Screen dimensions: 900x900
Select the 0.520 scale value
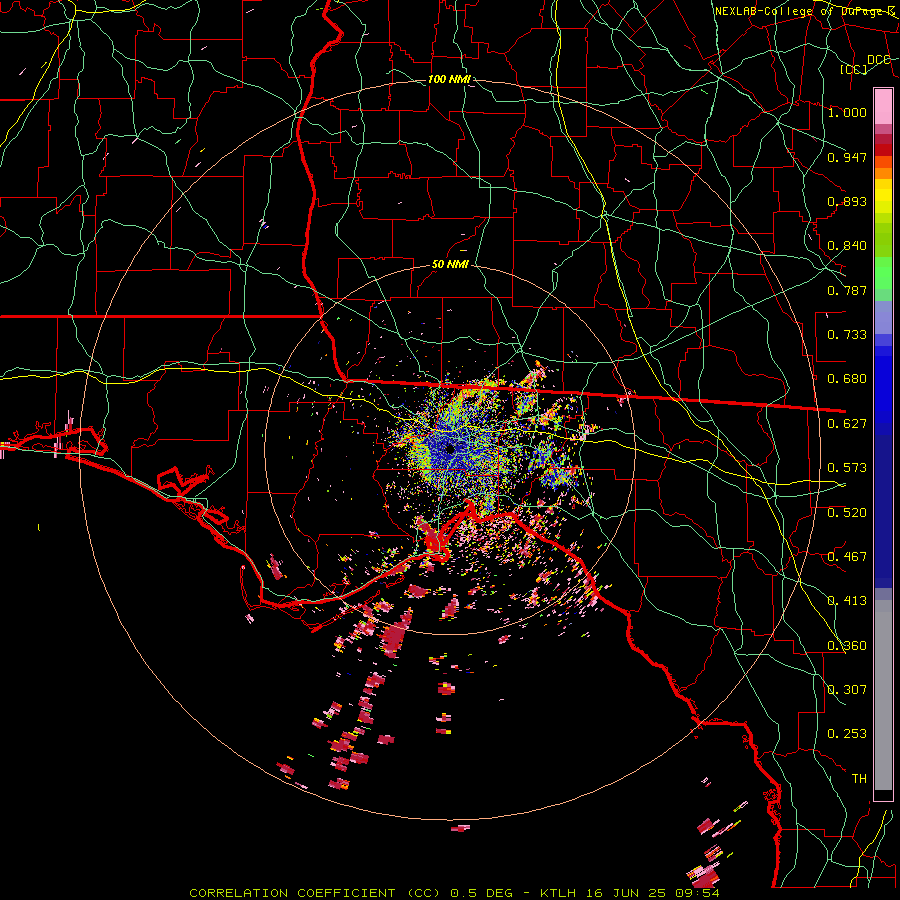point(847,513)
